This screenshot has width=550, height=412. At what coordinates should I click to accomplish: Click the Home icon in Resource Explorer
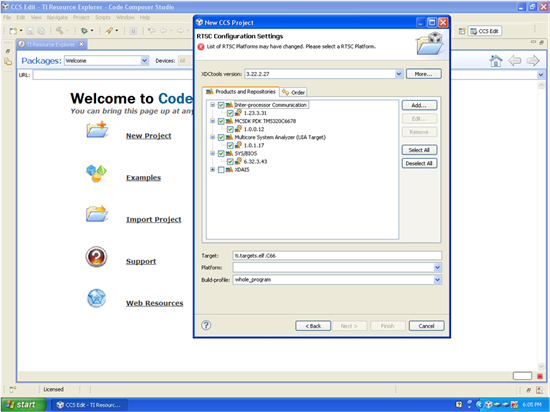(496, 61)
